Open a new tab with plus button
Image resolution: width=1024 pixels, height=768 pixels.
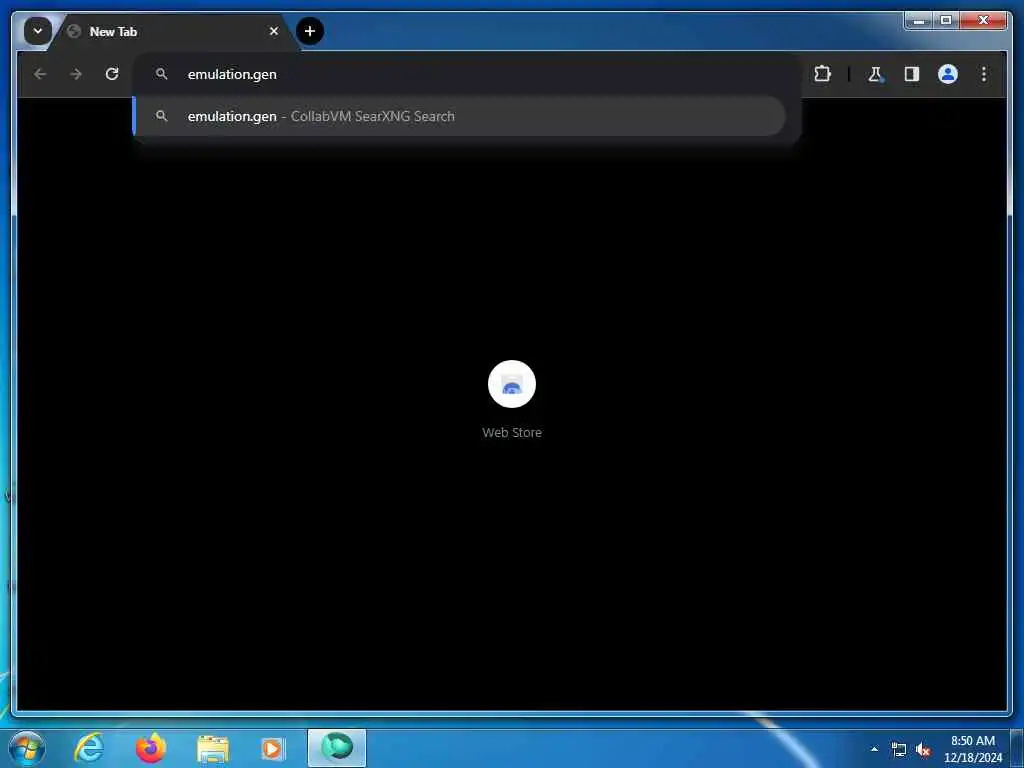310,31
